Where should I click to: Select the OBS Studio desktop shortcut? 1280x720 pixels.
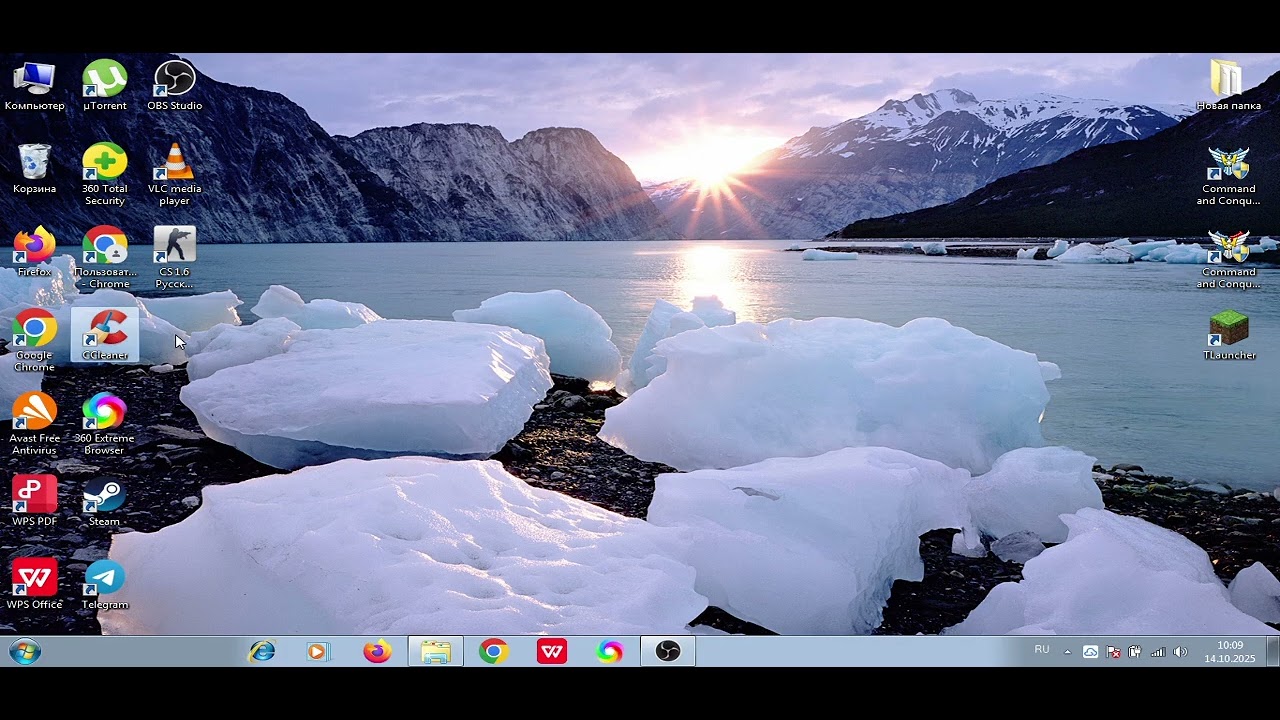[x=175, y=86]
